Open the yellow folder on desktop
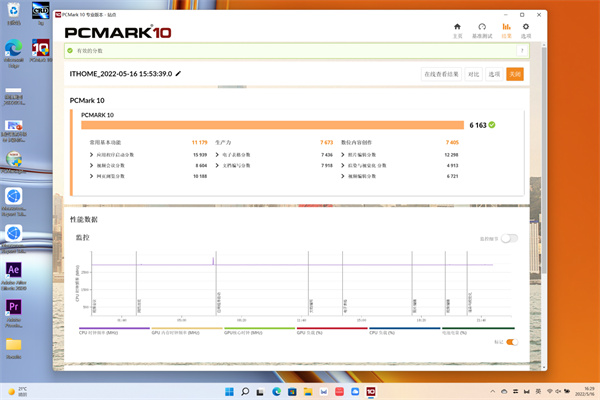 [14, 348]
